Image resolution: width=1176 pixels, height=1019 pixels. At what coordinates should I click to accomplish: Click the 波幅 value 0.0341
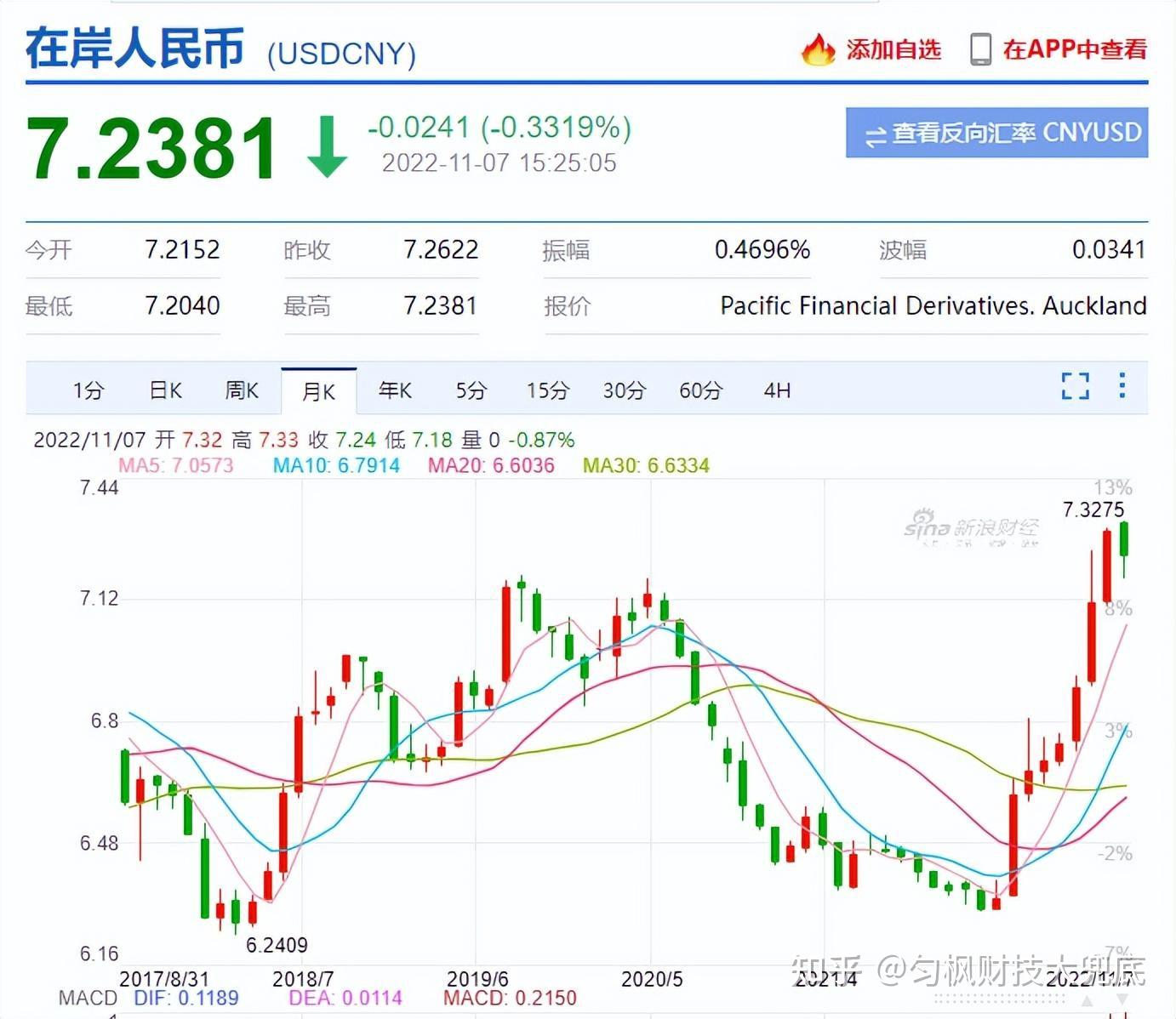tap(1109, 249)
